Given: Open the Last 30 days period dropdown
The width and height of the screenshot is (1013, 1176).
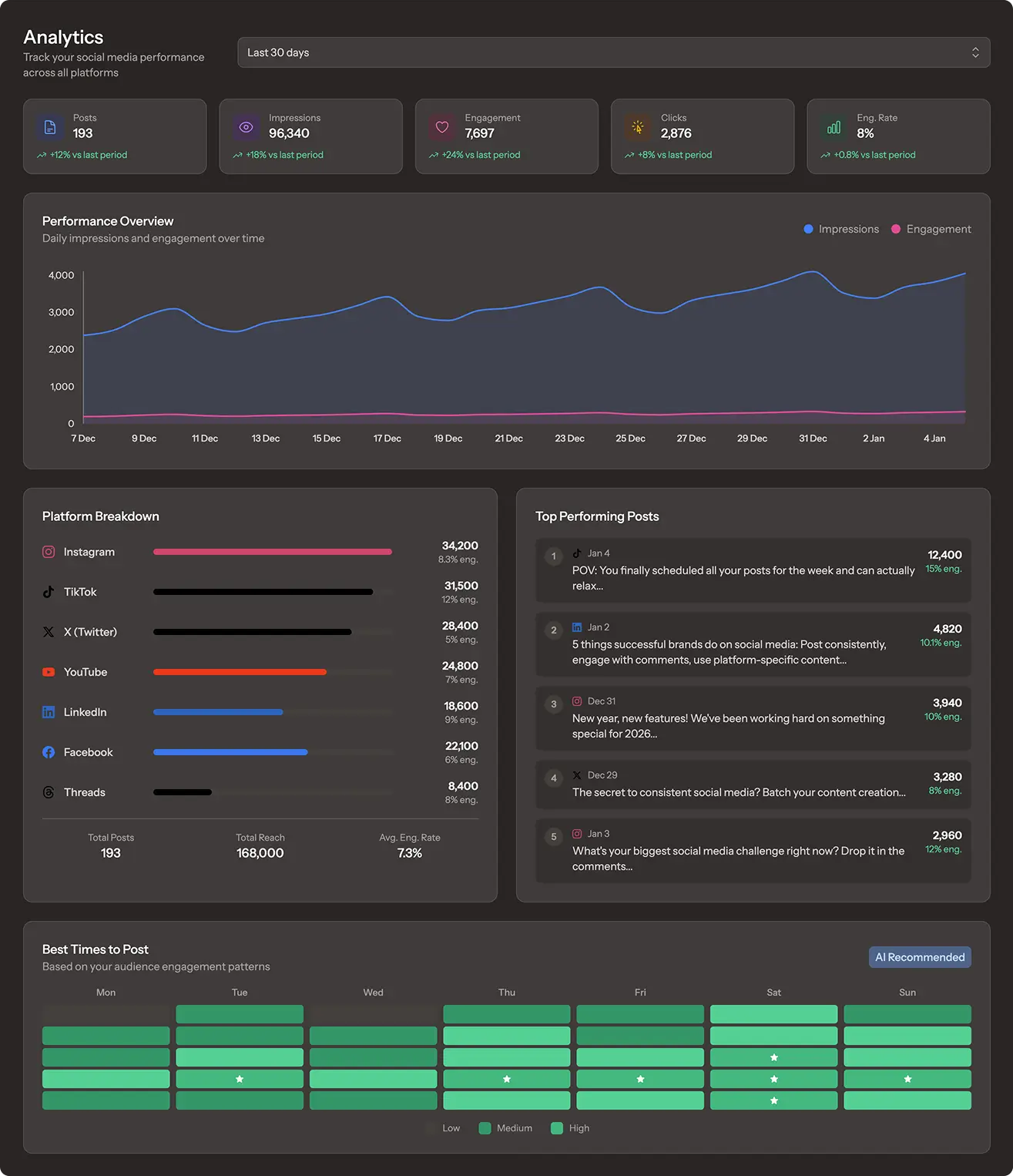Looking at the screenshot, I should (613, 52).
